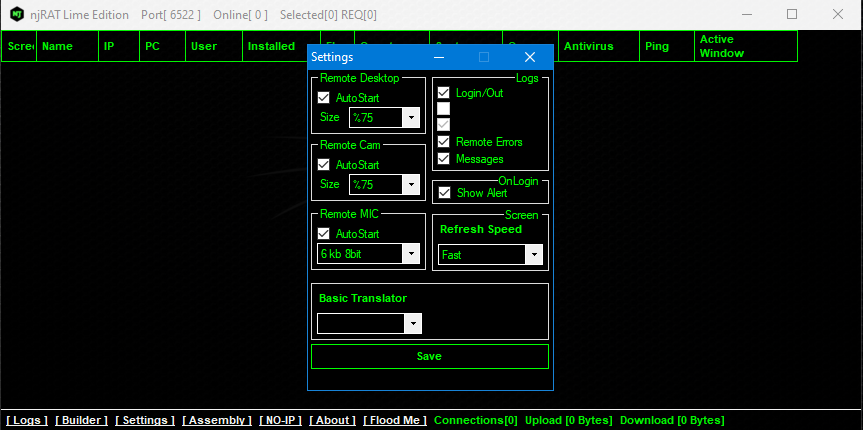Viewport: 863px width, 430px height.
Task: Minimize the Settings dialog
Action: tap(439, 57)
